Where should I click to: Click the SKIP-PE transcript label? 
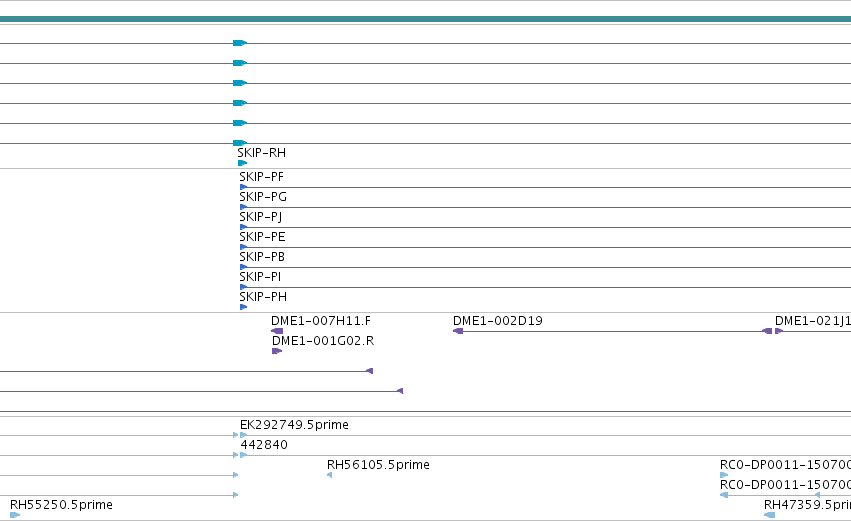(x=262, y=237)
